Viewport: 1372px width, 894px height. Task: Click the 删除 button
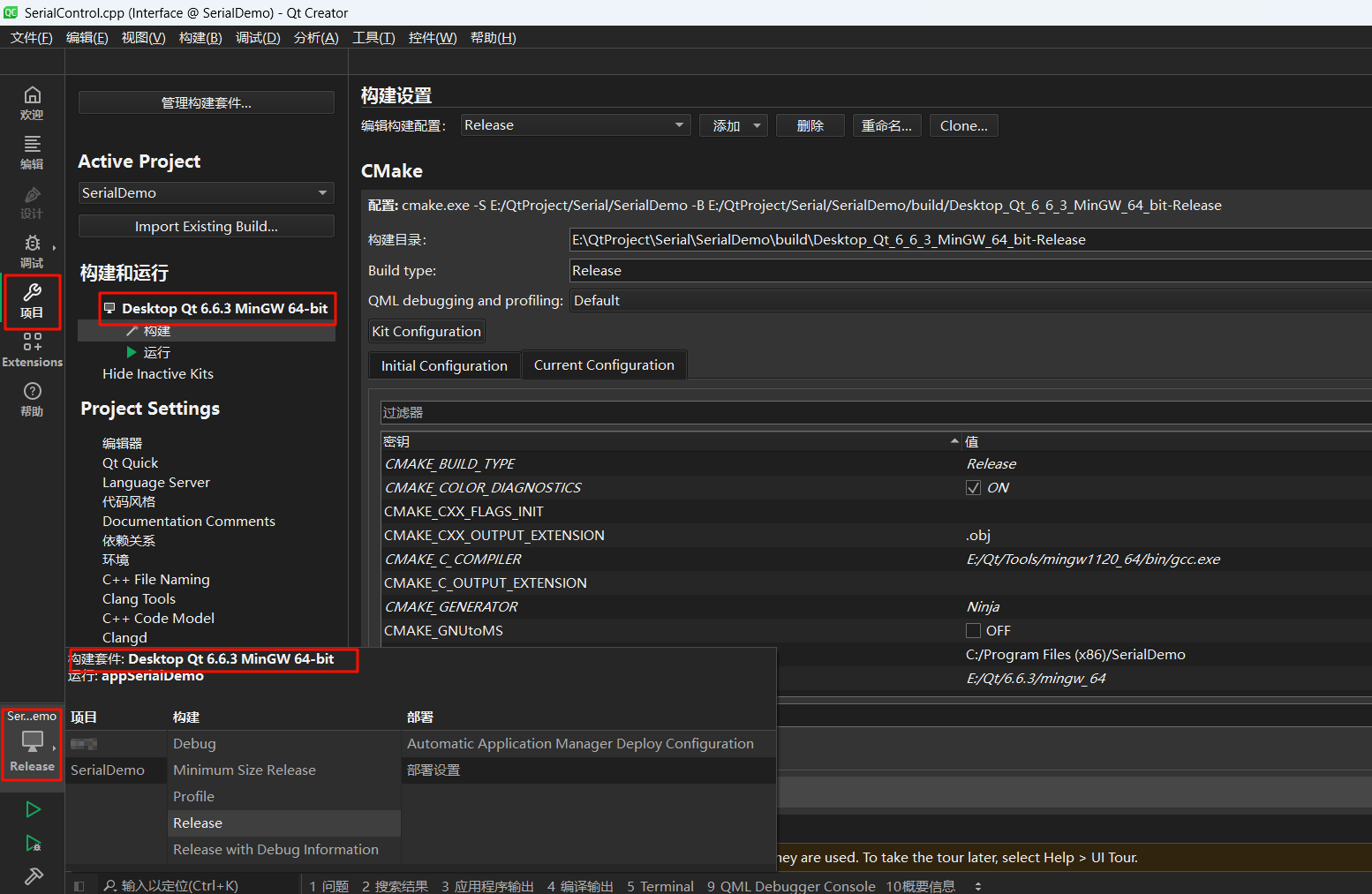[810, 125]
